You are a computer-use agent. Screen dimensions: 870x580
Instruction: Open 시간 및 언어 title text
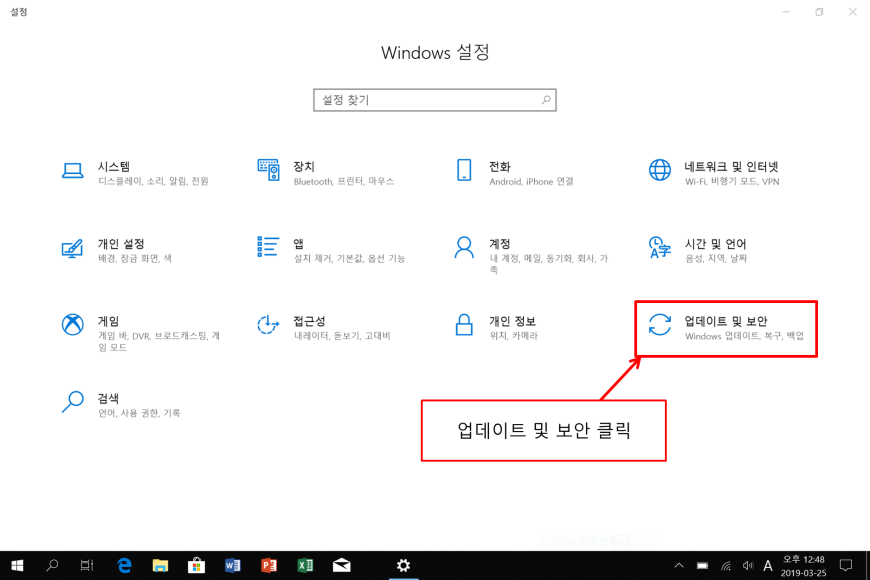click(x=716, y=244)
